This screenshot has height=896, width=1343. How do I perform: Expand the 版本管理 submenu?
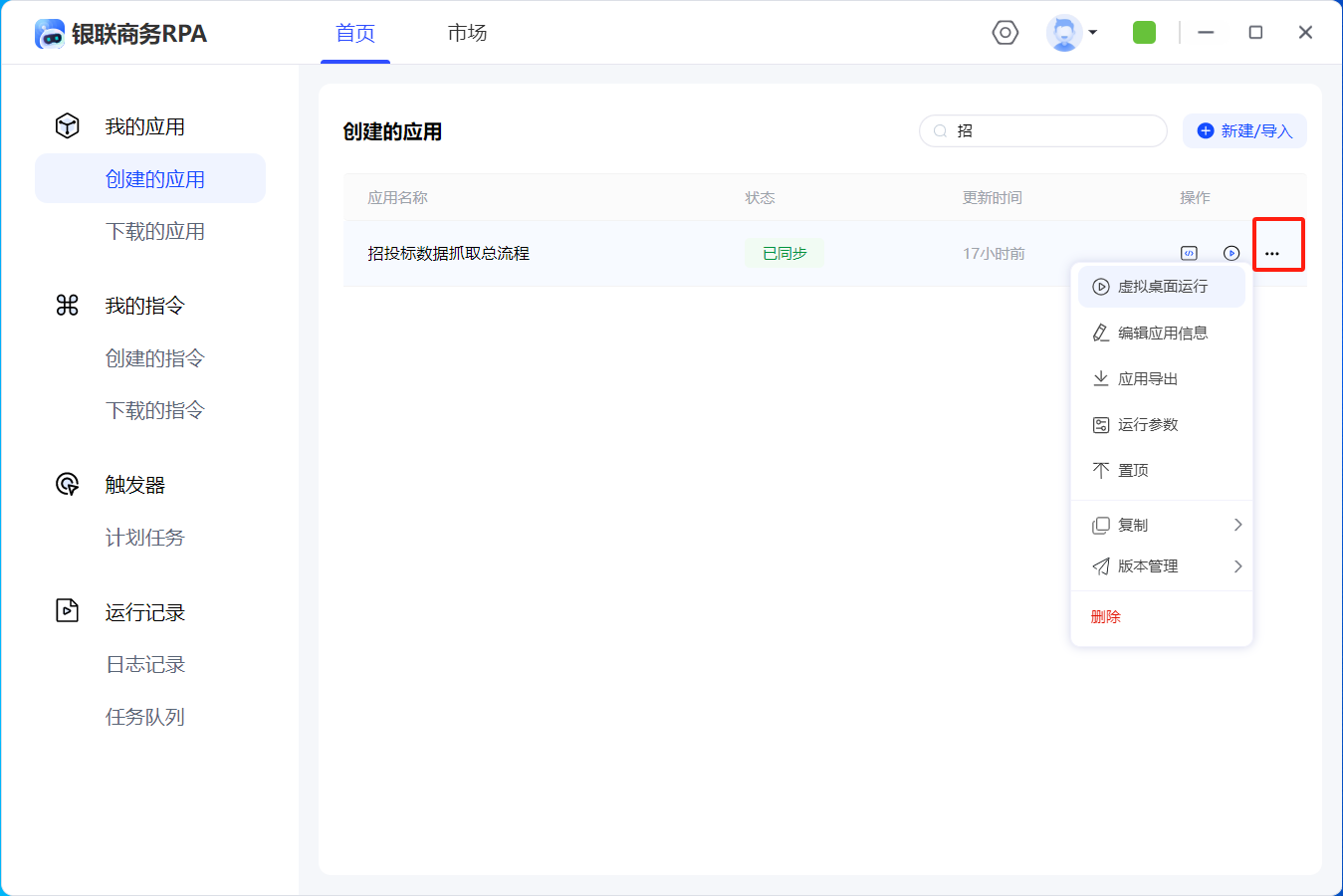pyautogui.click(x=1161, y=566)
